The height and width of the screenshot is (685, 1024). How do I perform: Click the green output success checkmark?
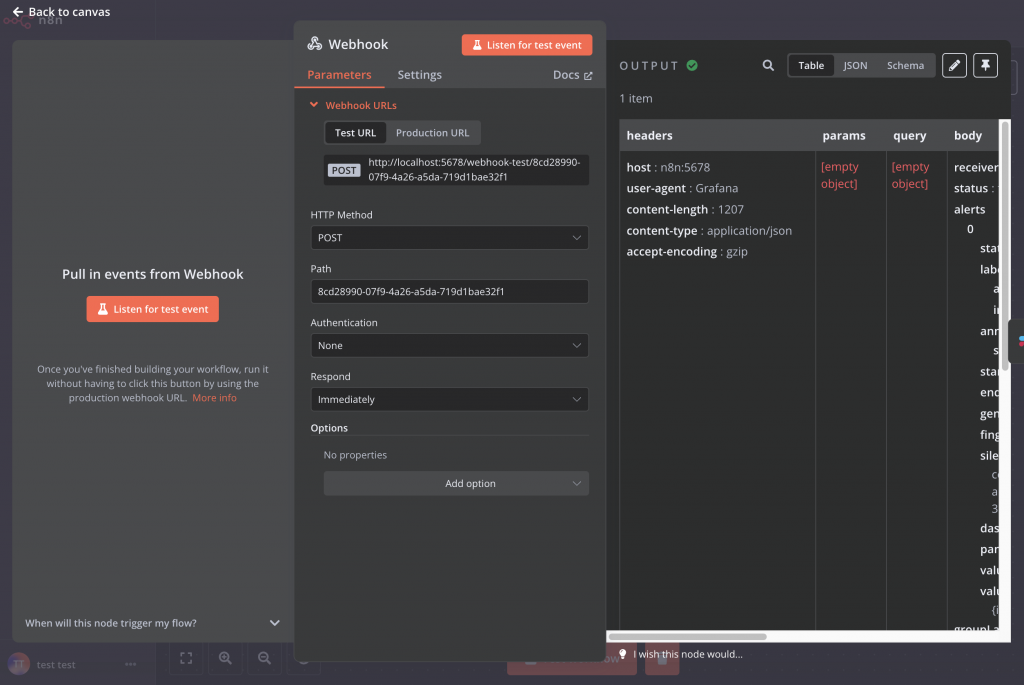point(692,65)
